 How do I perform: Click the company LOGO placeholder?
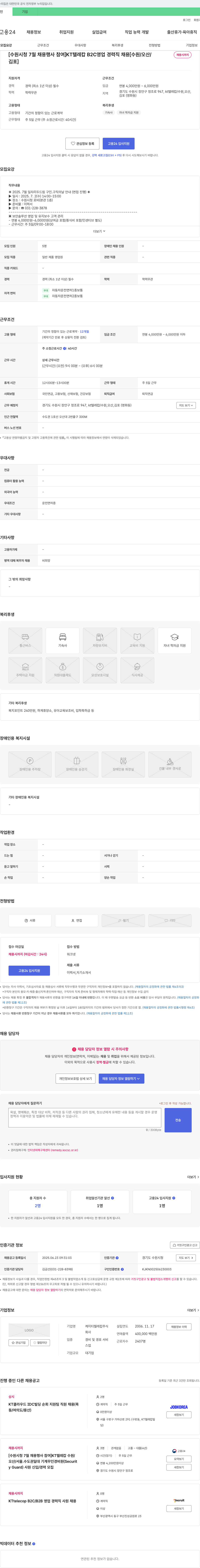pyautogui.click(x=29, y=1330)
